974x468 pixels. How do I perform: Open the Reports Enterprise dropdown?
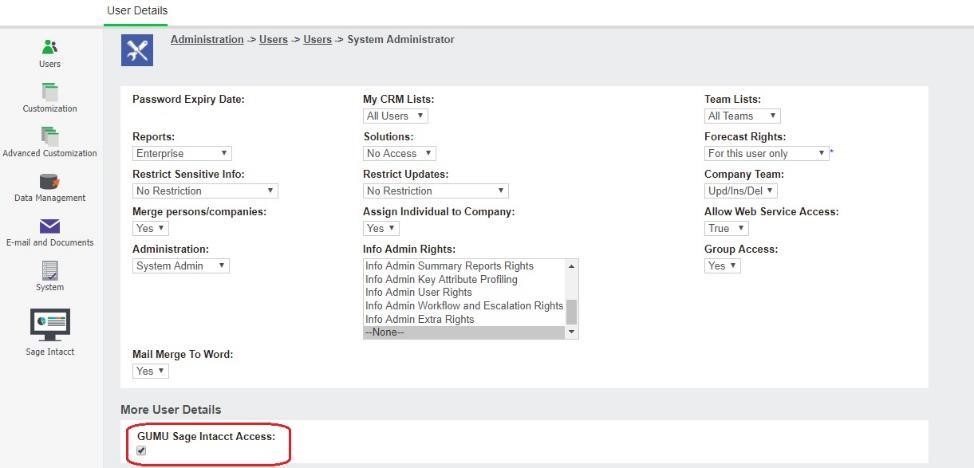pos(182,154)
